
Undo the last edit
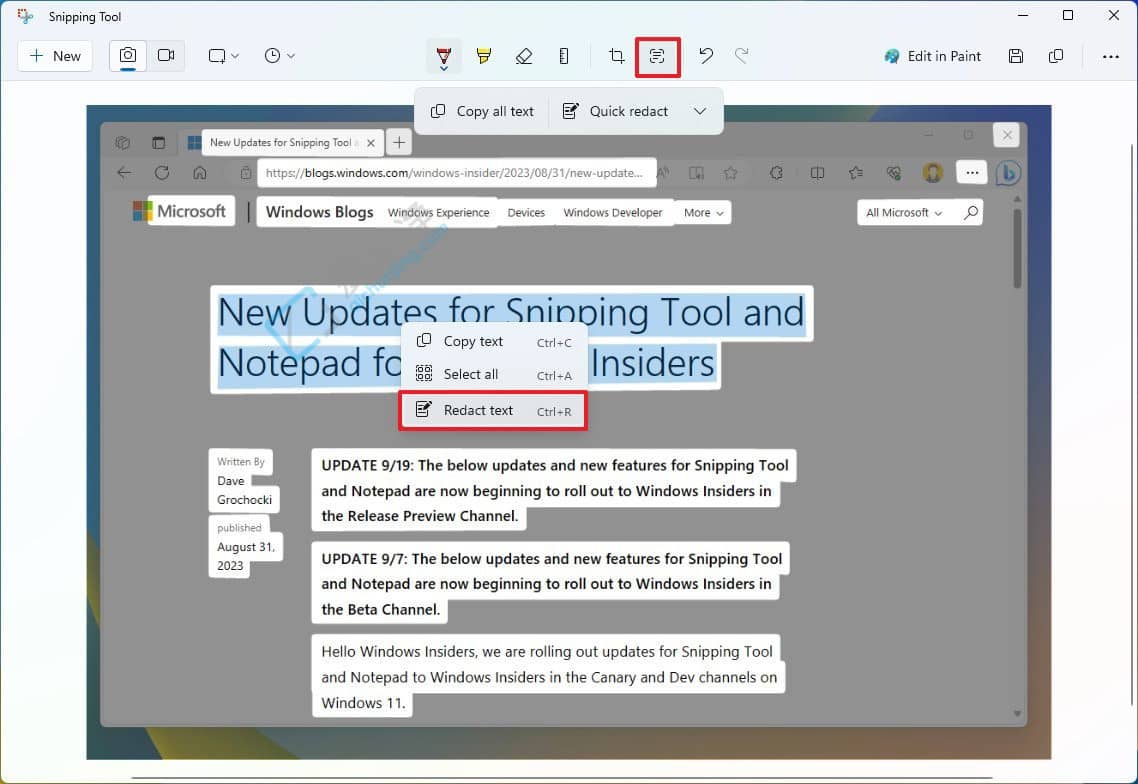click(x=705, y=56)
